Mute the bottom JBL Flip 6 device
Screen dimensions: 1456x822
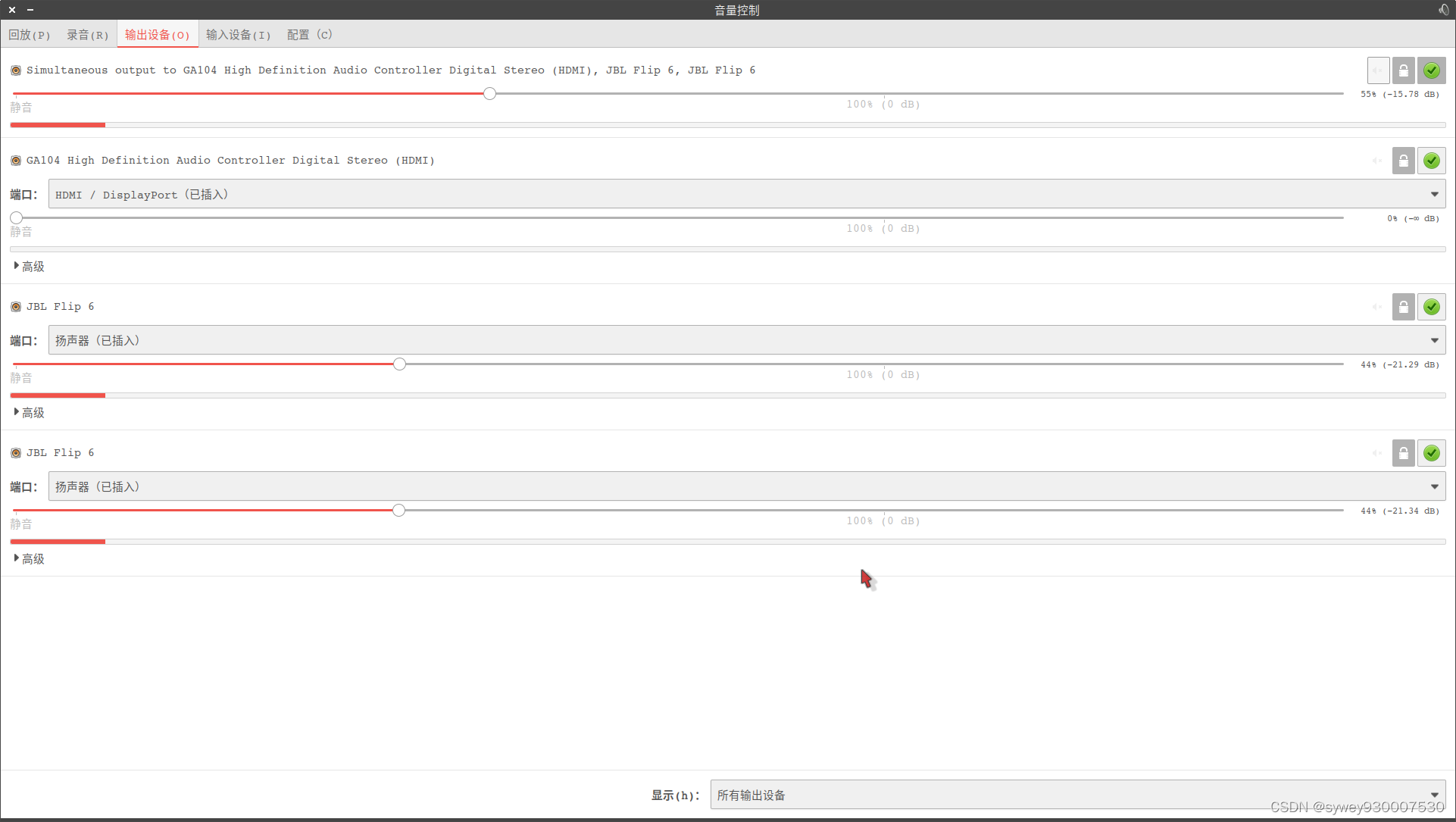(1378, 453)
